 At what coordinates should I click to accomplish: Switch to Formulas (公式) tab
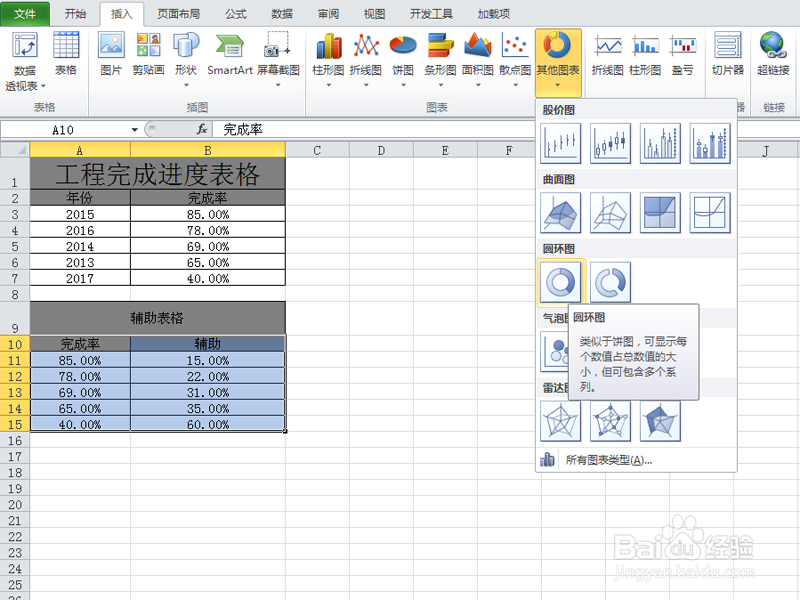pyautogui.click(x=236, y=14)
